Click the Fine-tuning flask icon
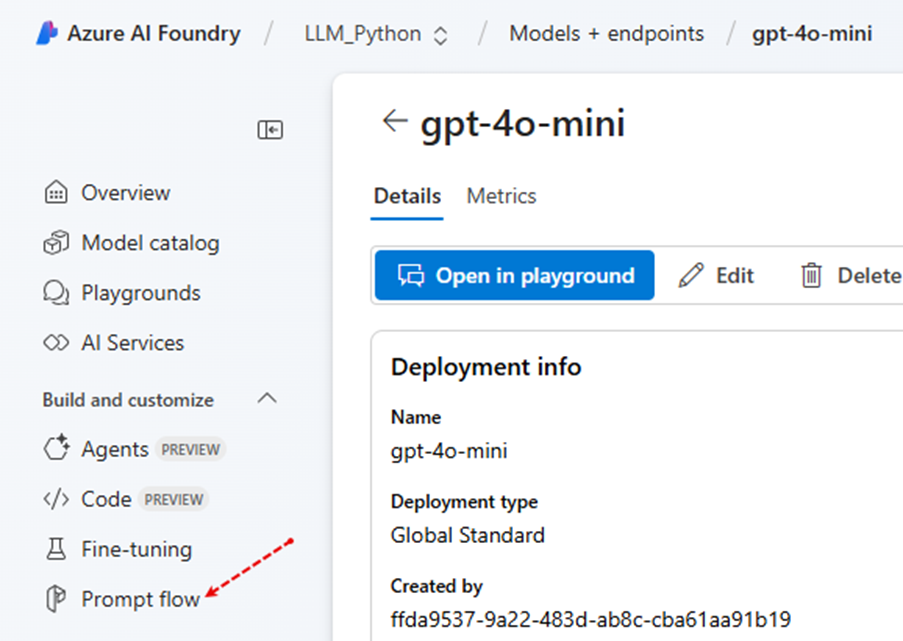The image size is (903, 641). coord(56,549)
